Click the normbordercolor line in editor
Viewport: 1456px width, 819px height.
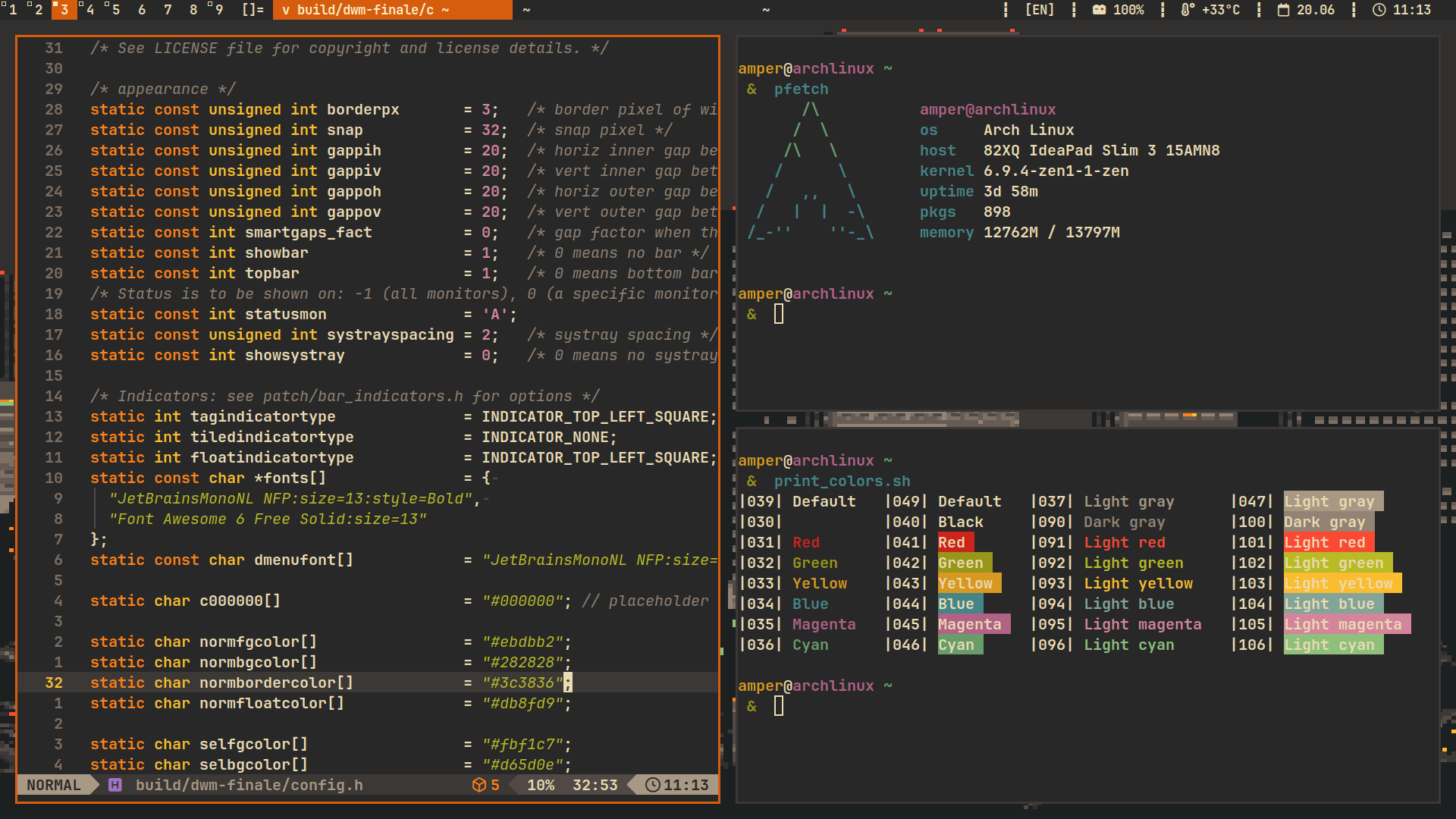coord(276,682)
